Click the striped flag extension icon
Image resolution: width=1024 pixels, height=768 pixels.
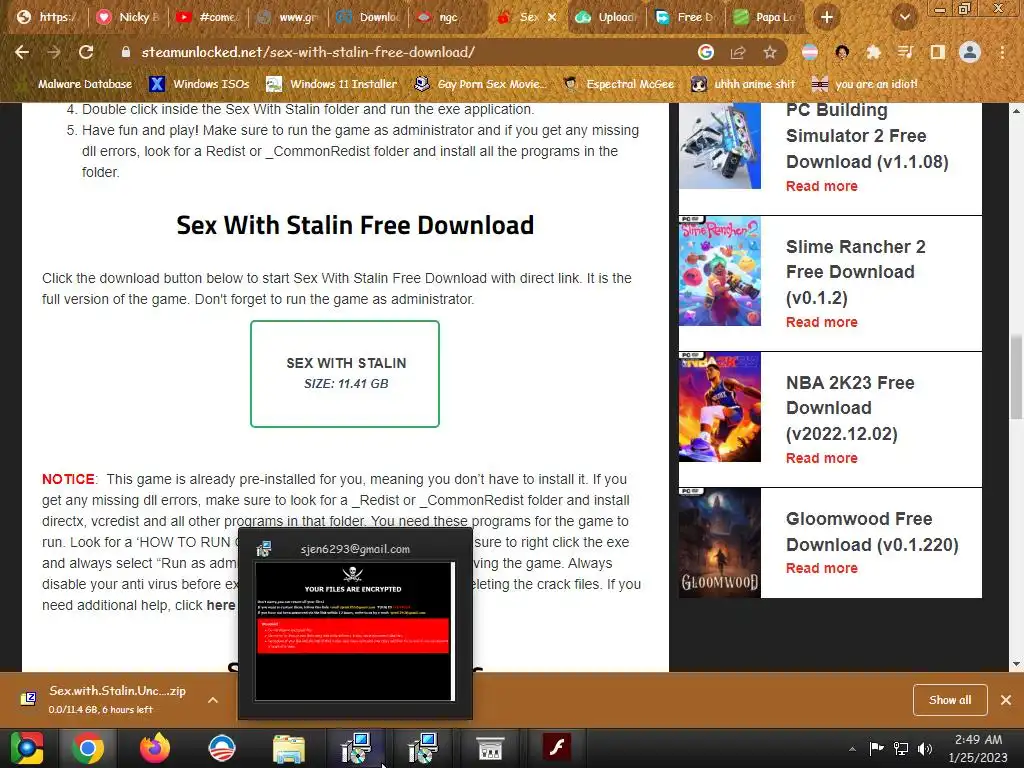click(x=810, y=52)
